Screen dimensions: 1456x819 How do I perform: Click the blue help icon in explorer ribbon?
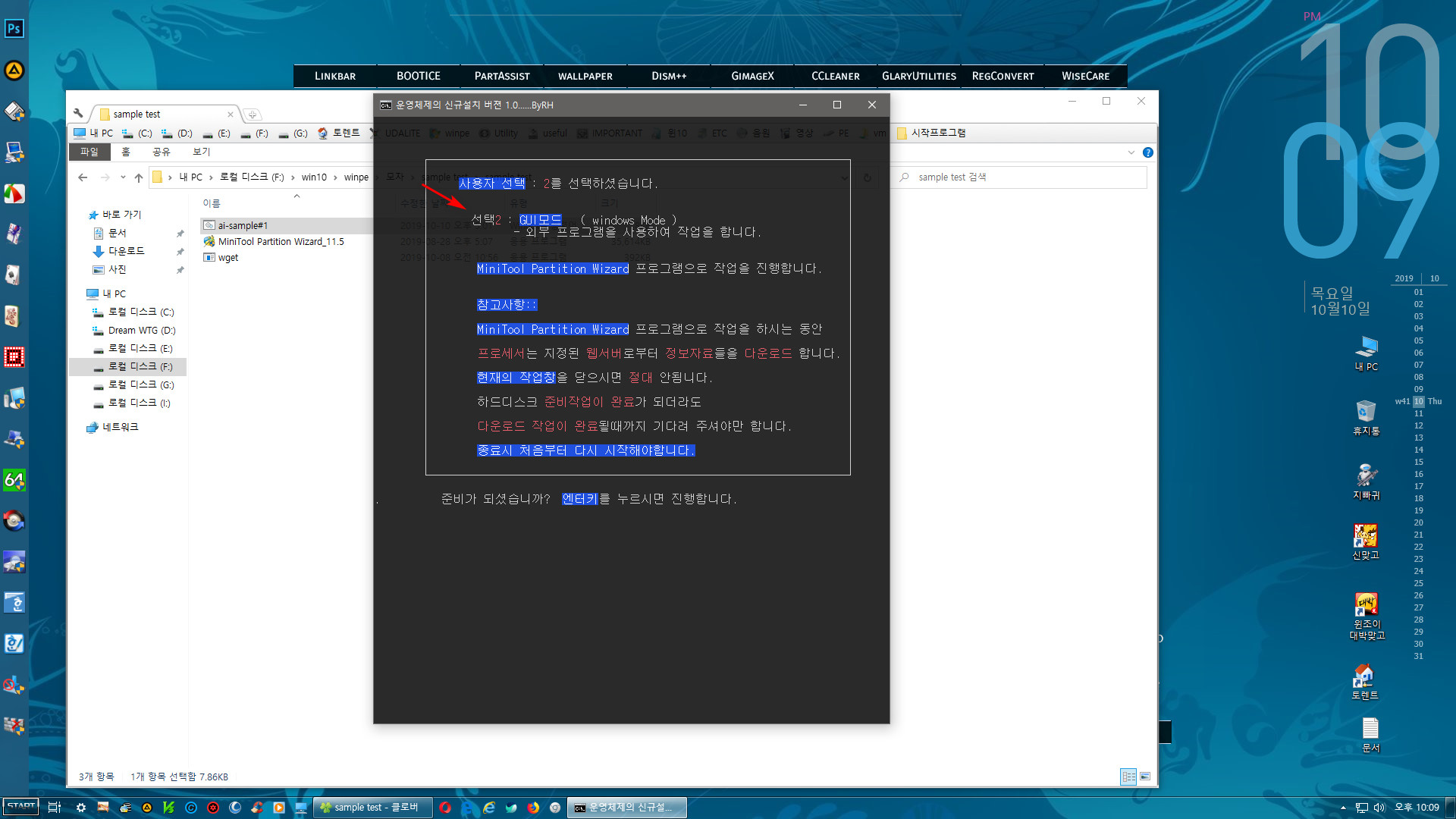coord(1148,152)
